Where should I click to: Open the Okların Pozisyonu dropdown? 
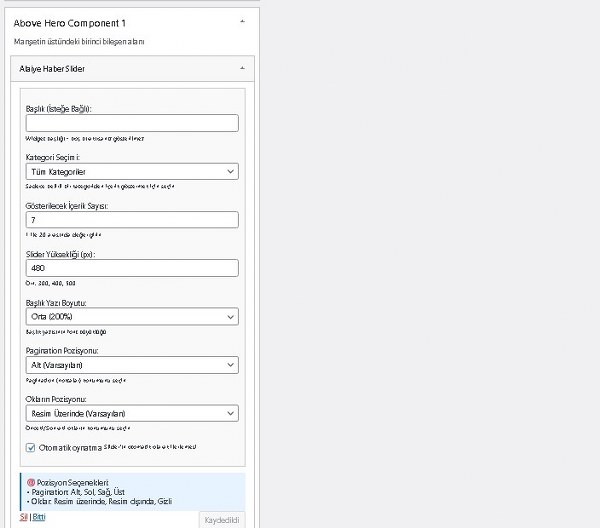[x=131, y=413]
